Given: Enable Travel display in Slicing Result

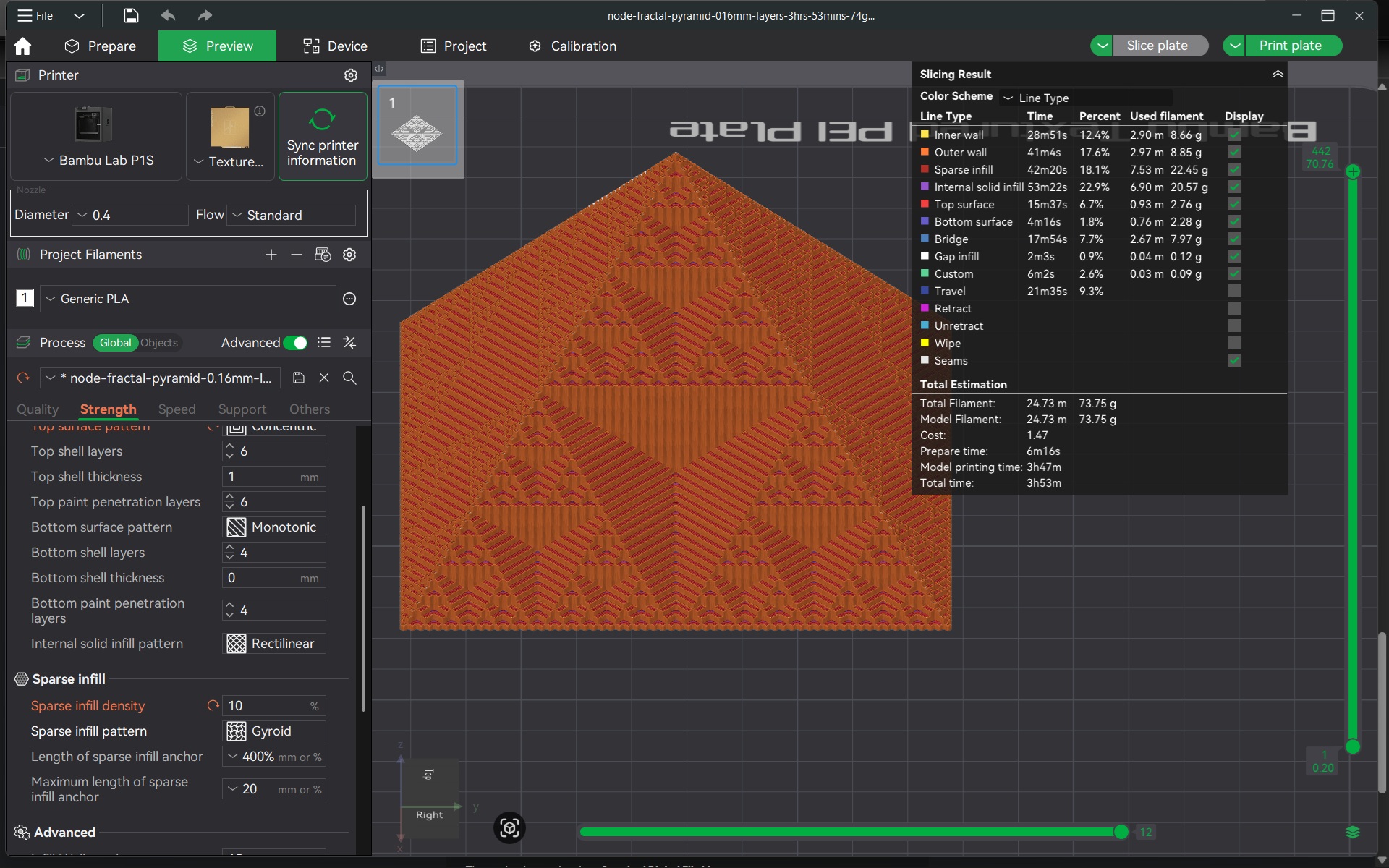Looking at the screenshot, I should pyautogui.click(x=1234, y=291).
